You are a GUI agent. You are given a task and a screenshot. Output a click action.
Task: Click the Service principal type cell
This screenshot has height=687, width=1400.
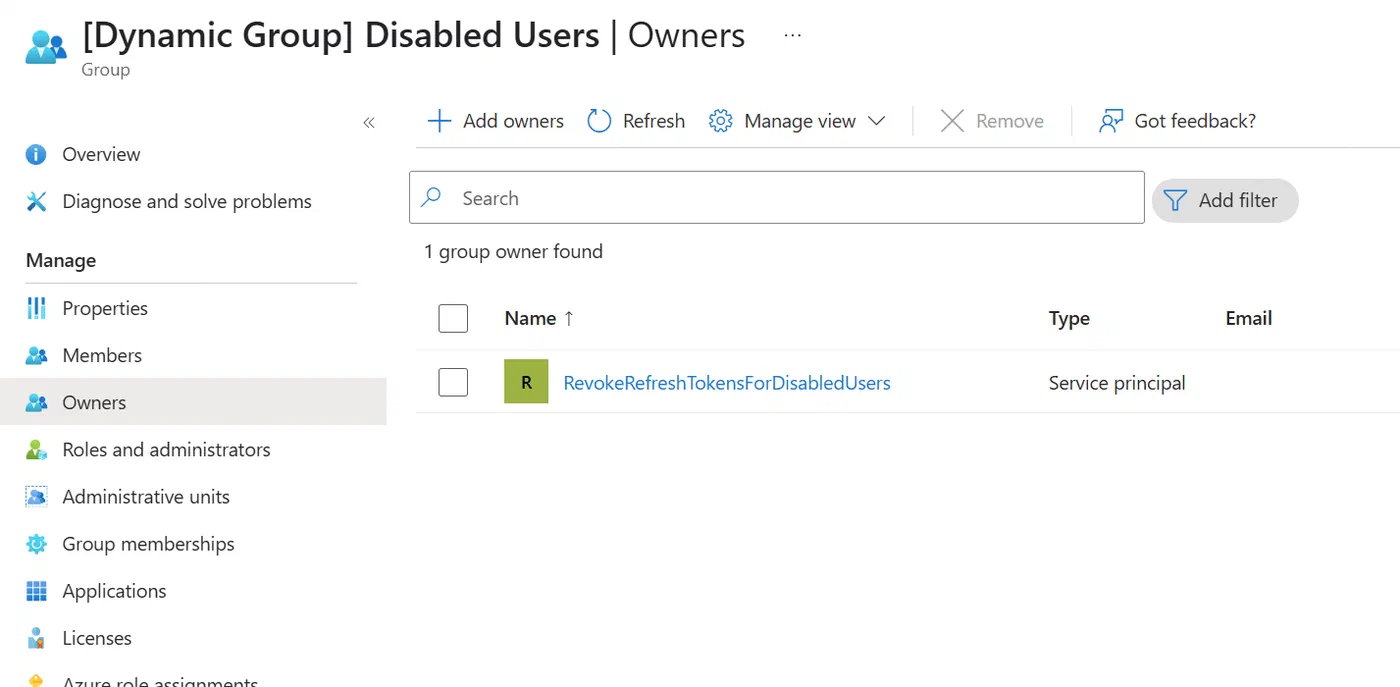coord(1117,383)
